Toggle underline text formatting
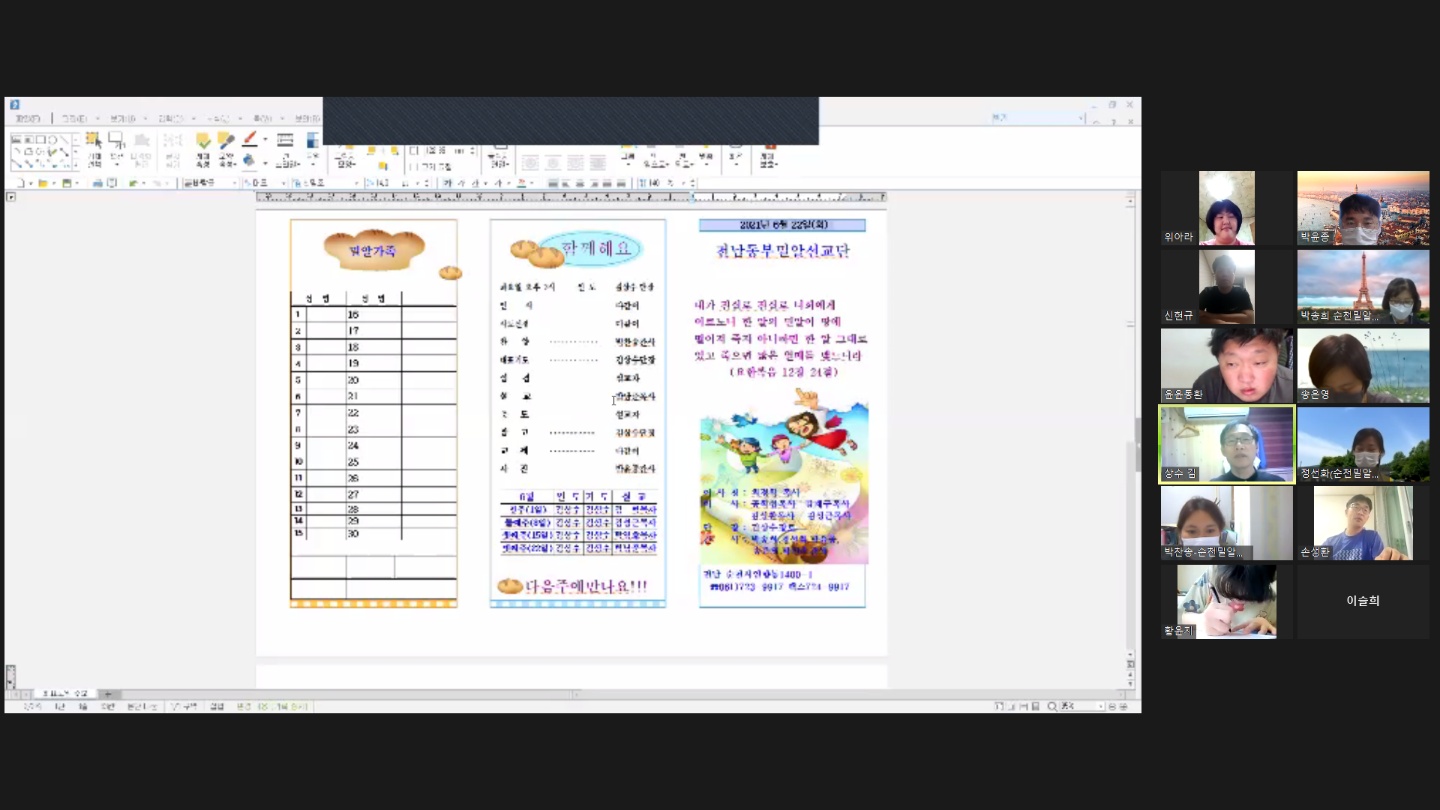Image resolution: width=1440 pixels, height=810 pixels. [473, 183]
